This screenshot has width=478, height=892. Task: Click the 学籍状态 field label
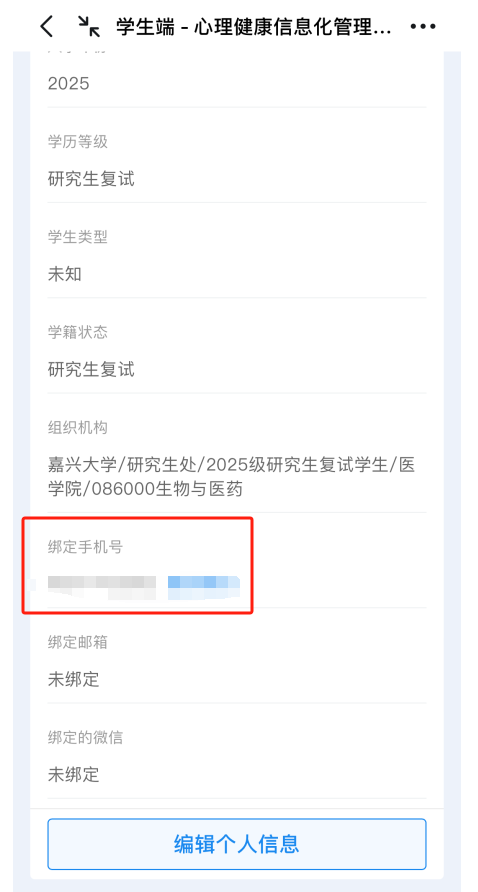(x=77, y=332)
